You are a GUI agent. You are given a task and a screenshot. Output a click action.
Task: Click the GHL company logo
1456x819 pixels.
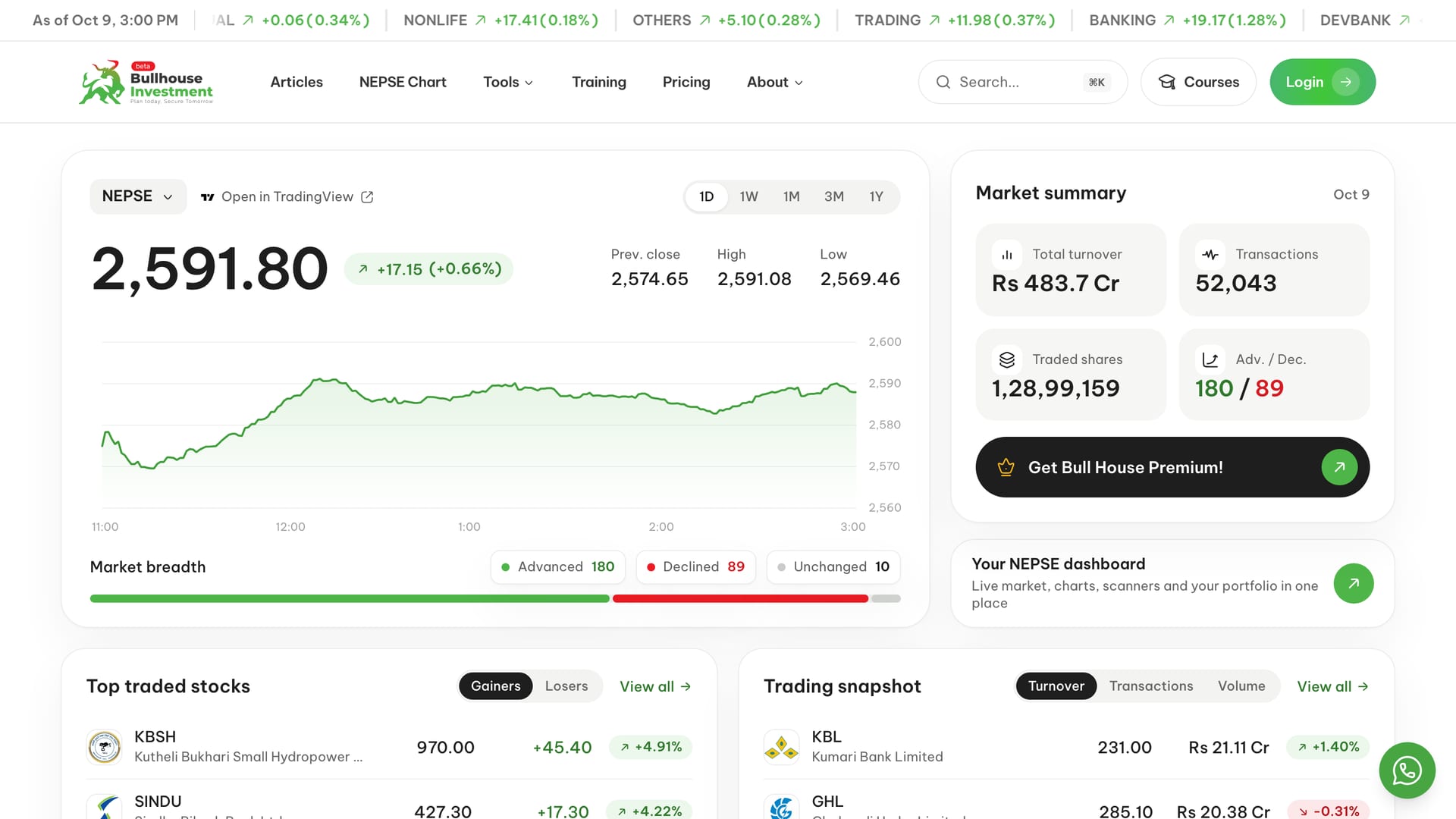[x=782, y=807]
